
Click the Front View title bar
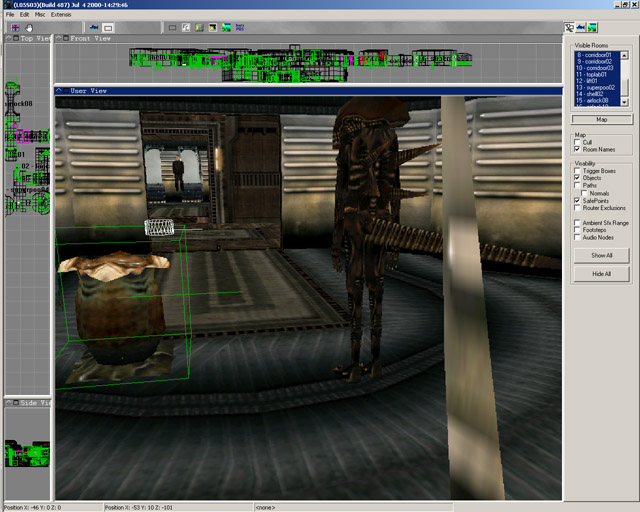tap(308, 38)
